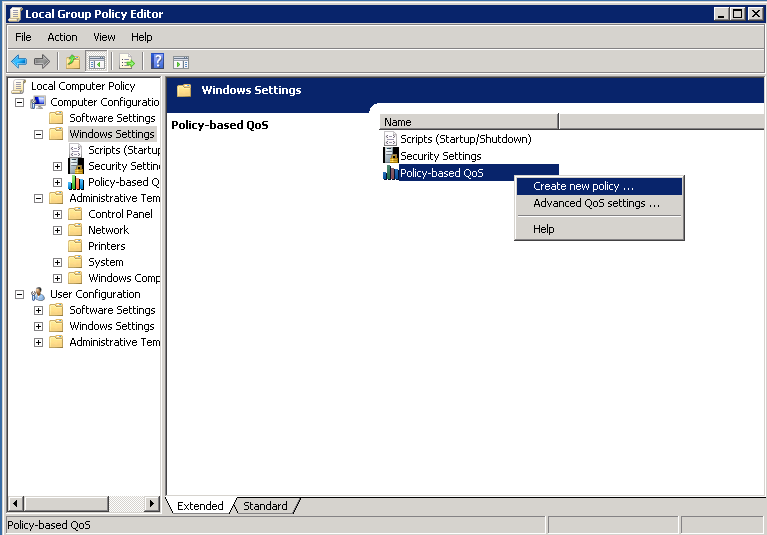
Task: Open the Action menu
Action: tap(62, 37)
